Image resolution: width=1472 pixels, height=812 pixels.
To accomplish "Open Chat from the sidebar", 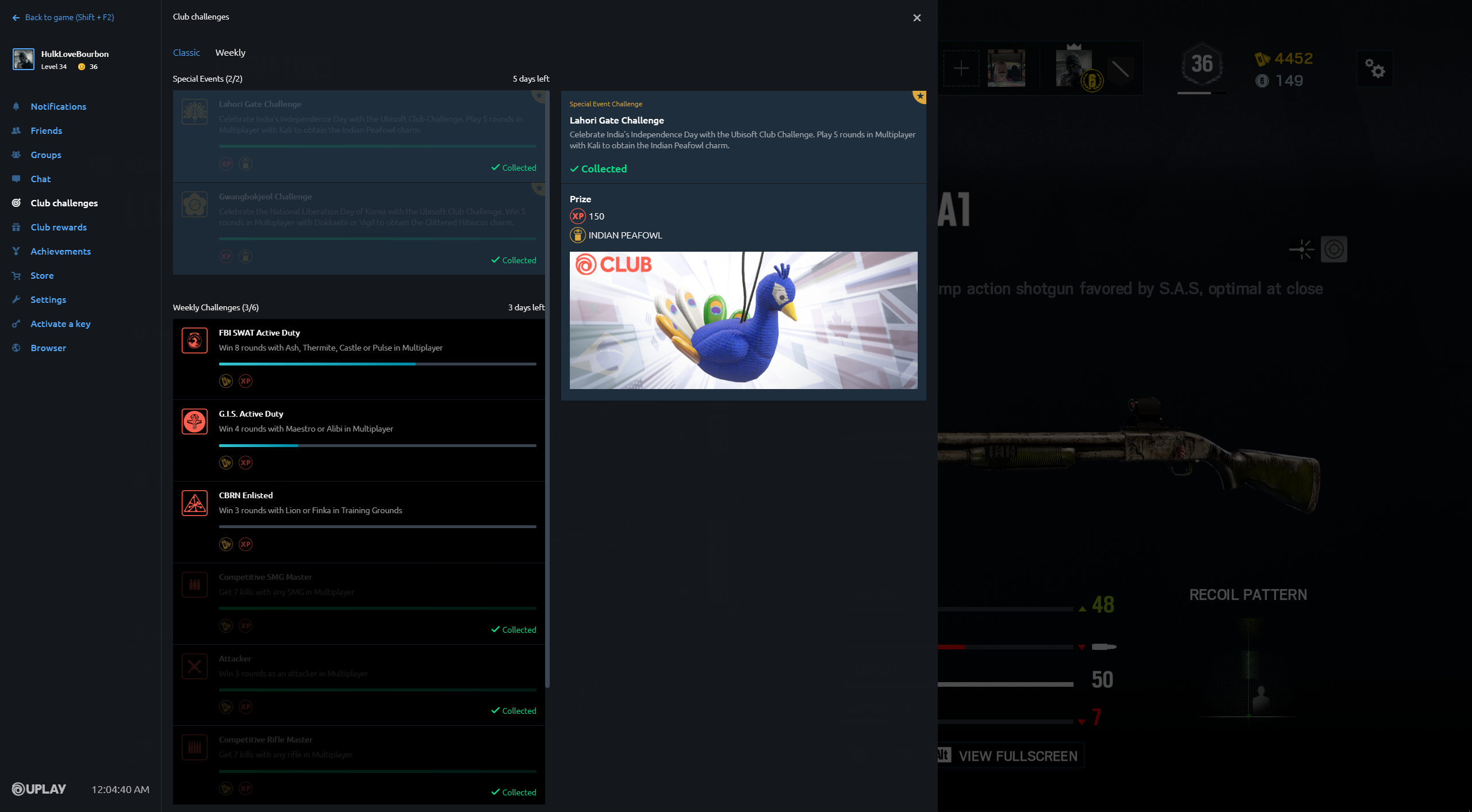I will [40, 179].
